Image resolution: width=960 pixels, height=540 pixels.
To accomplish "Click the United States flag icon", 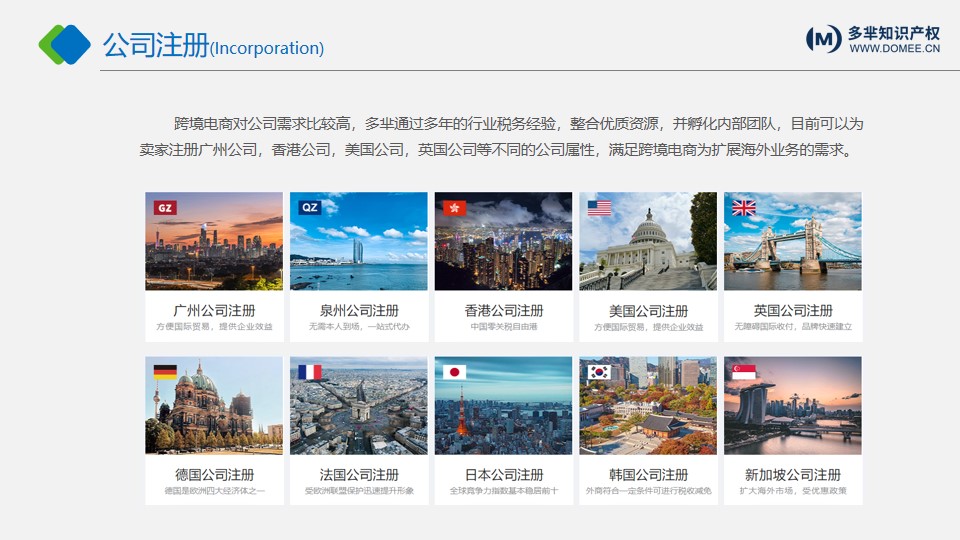I will tap(599, 208).
